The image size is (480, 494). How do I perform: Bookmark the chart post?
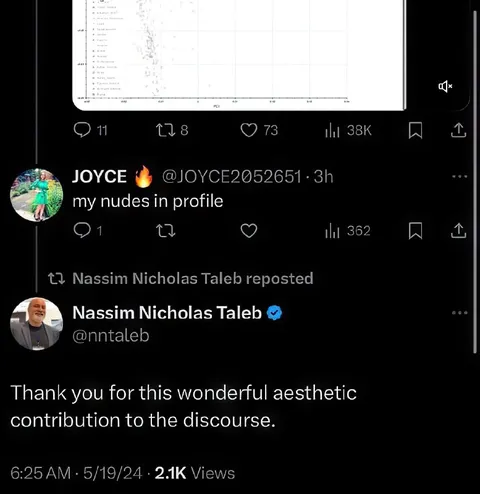click(x=415, y=130)
